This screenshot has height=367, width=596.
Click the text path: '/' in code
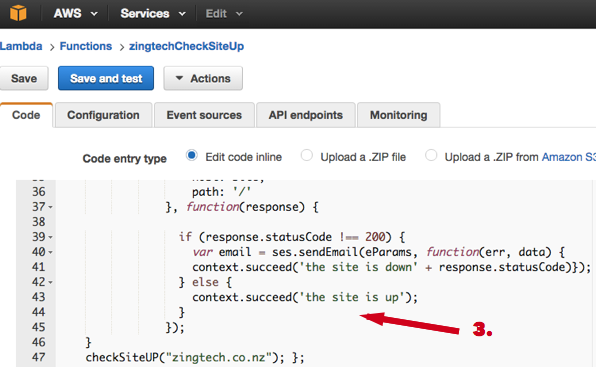[x=221, y=192]
